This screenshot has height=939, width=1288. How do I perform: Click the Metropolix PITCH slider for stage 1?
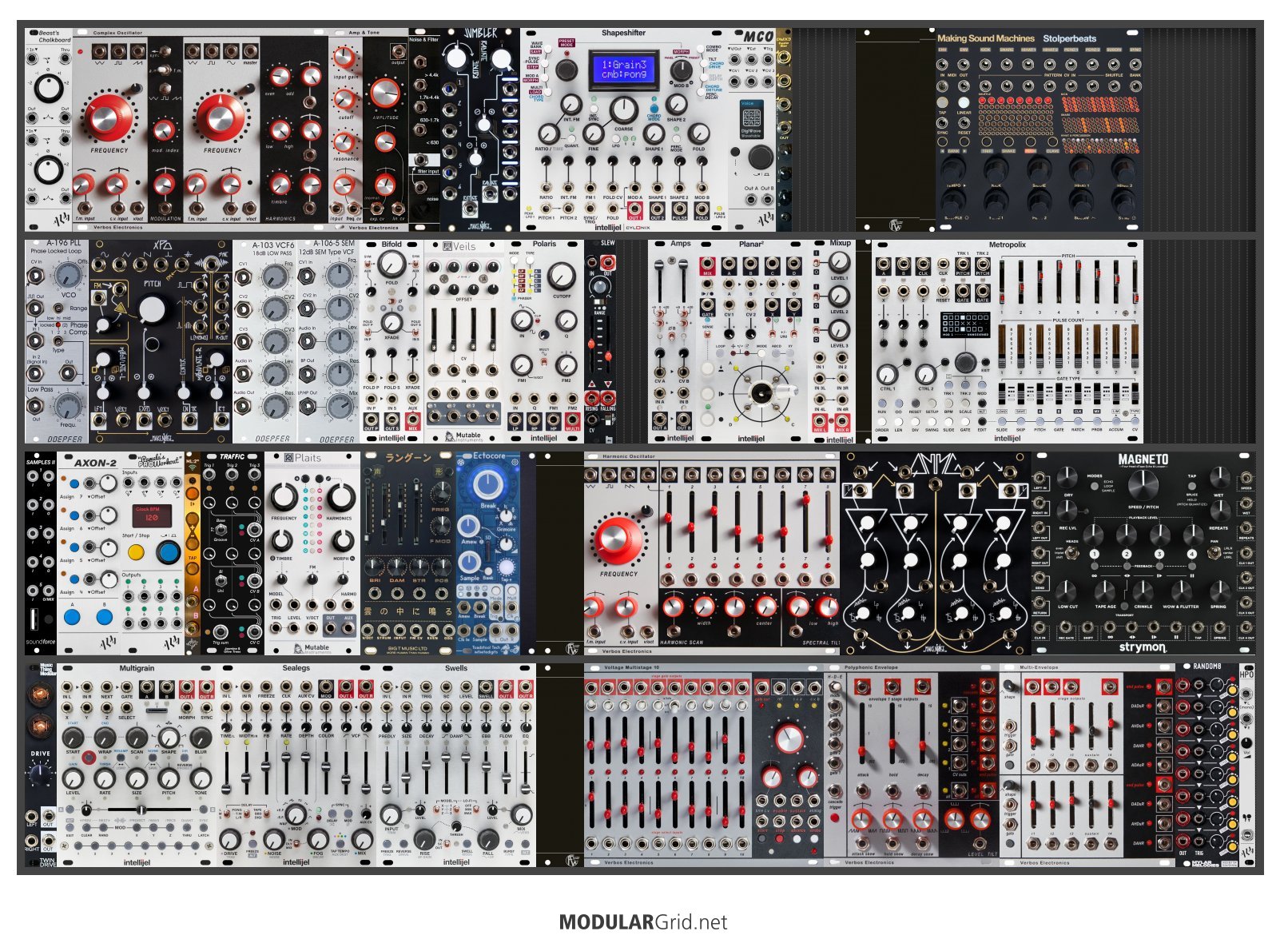pyautogui.click(x=1003, y=281)
